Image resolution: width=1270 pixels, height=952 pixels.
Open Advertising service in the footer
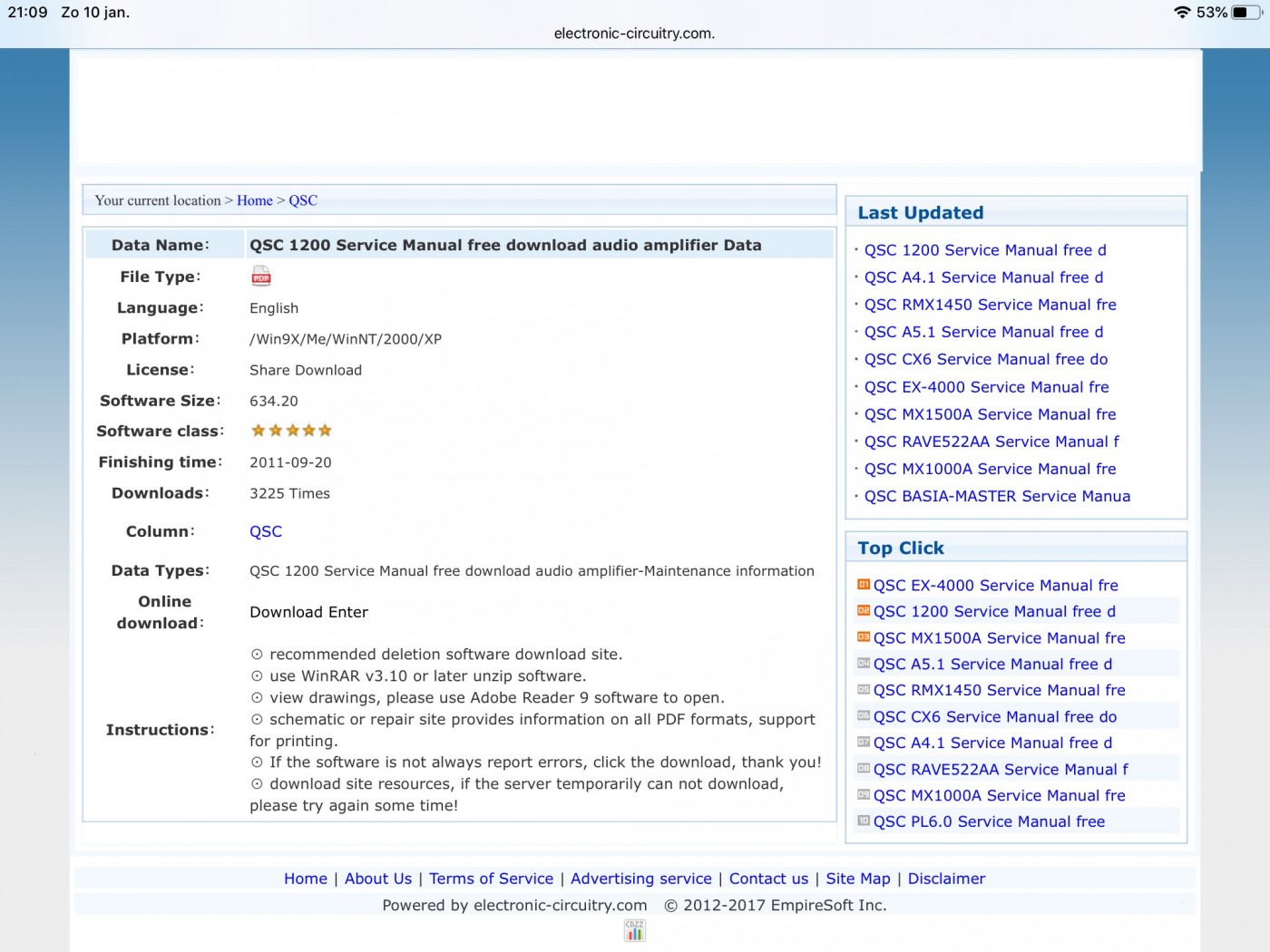tap(641, 879)
